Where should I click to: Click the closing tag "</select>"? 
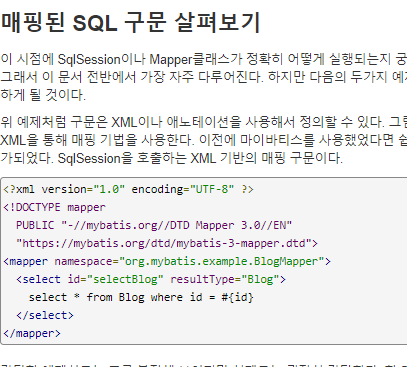click(45, 315)
